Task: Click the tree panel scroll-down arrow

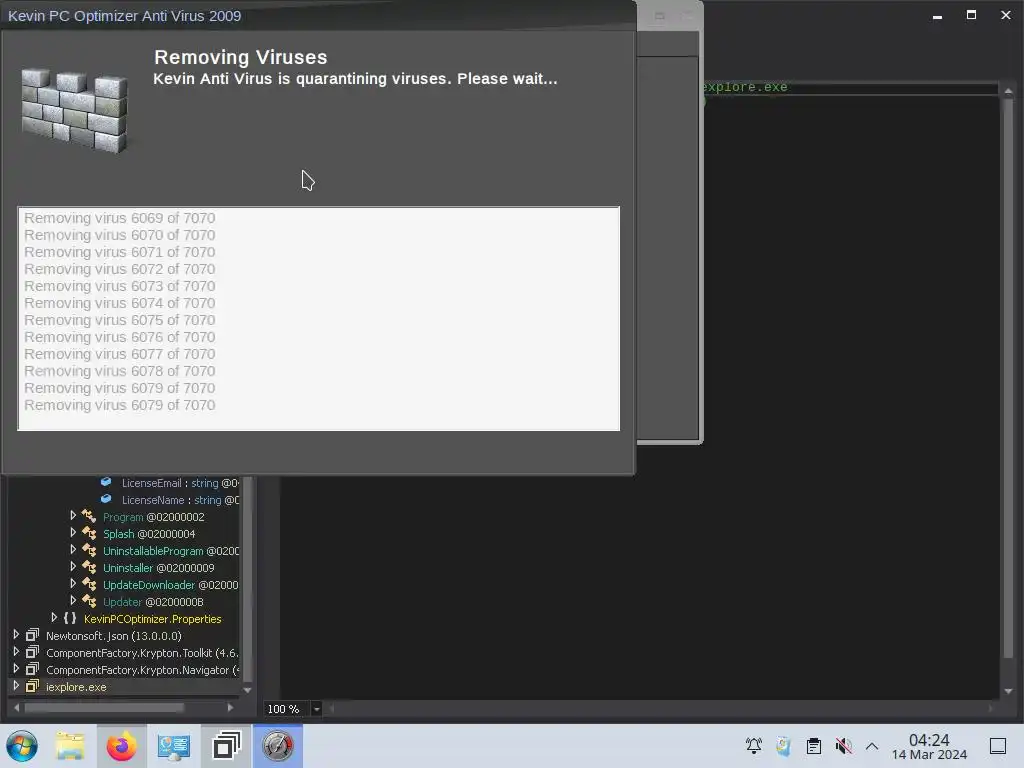Action: pos(248,690)
